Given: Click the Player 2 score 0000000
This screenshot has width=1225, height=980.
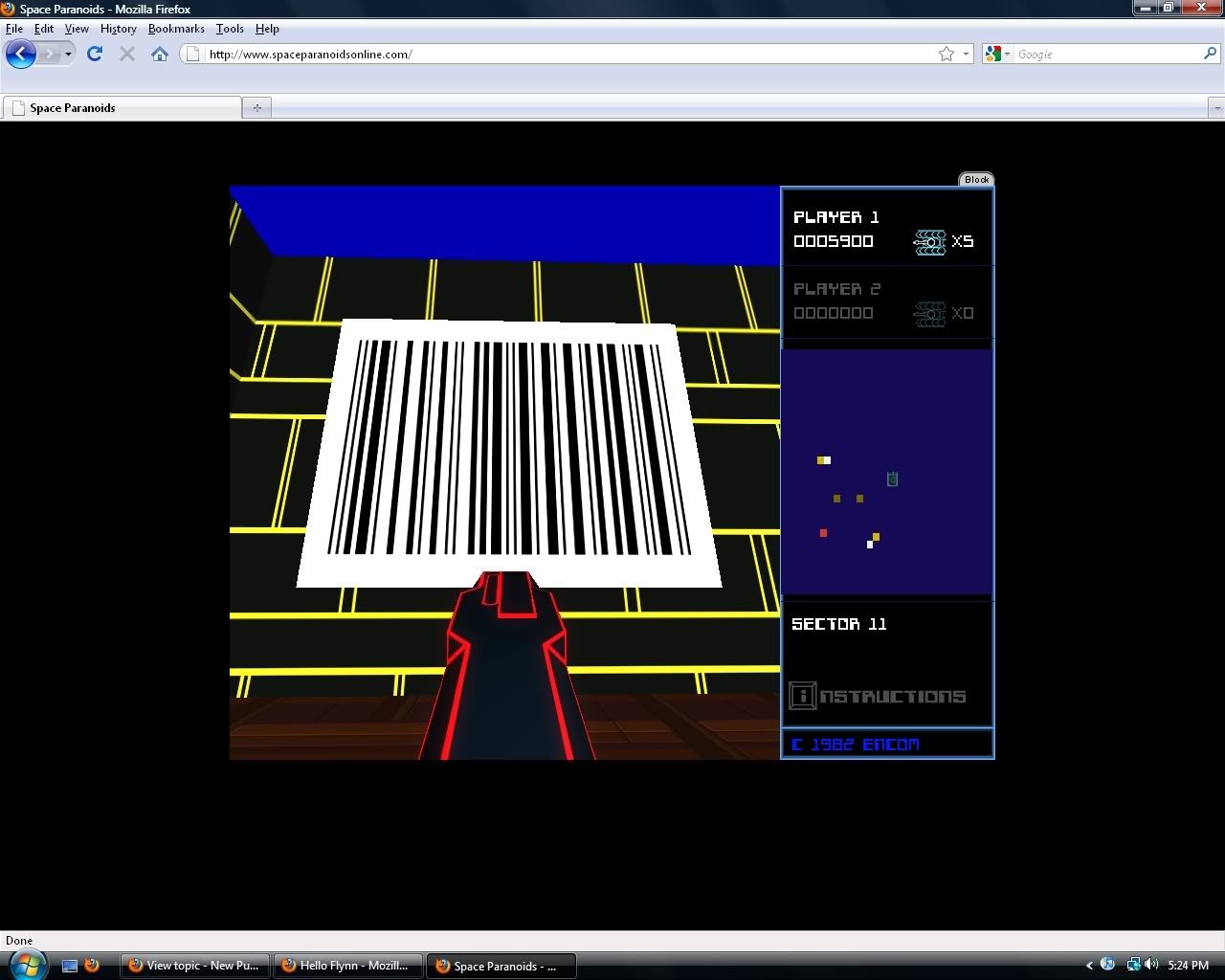Looking at the screenshot, I should point(834,313).
